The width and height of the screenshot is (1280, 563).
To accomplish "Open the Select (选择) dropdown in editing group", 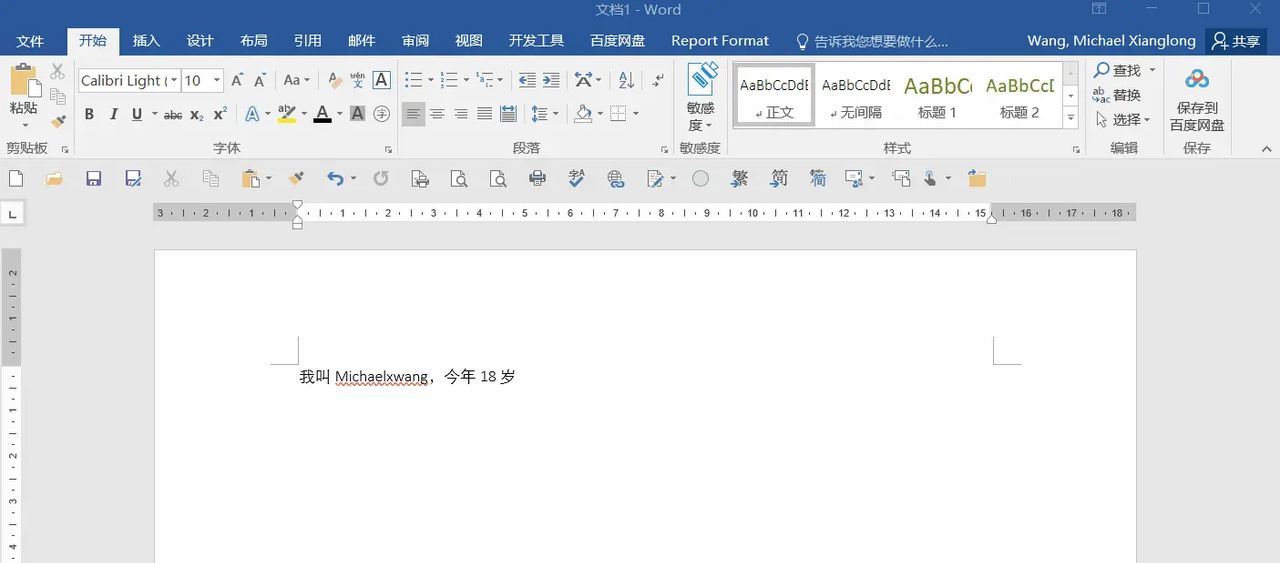I will click(x=1123, y=120).
